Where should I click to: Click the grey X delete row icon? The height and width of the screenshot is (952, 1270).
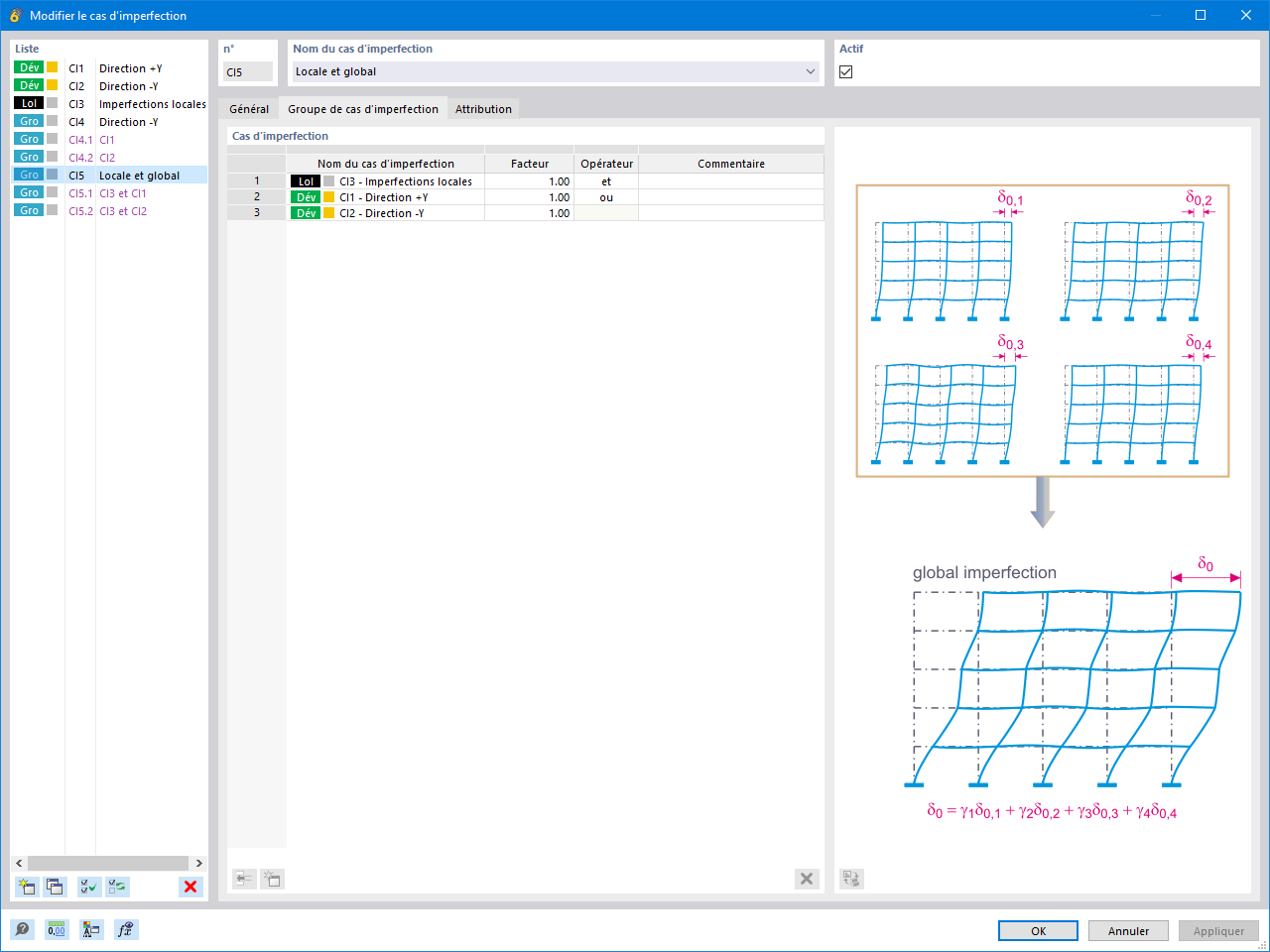807,879
